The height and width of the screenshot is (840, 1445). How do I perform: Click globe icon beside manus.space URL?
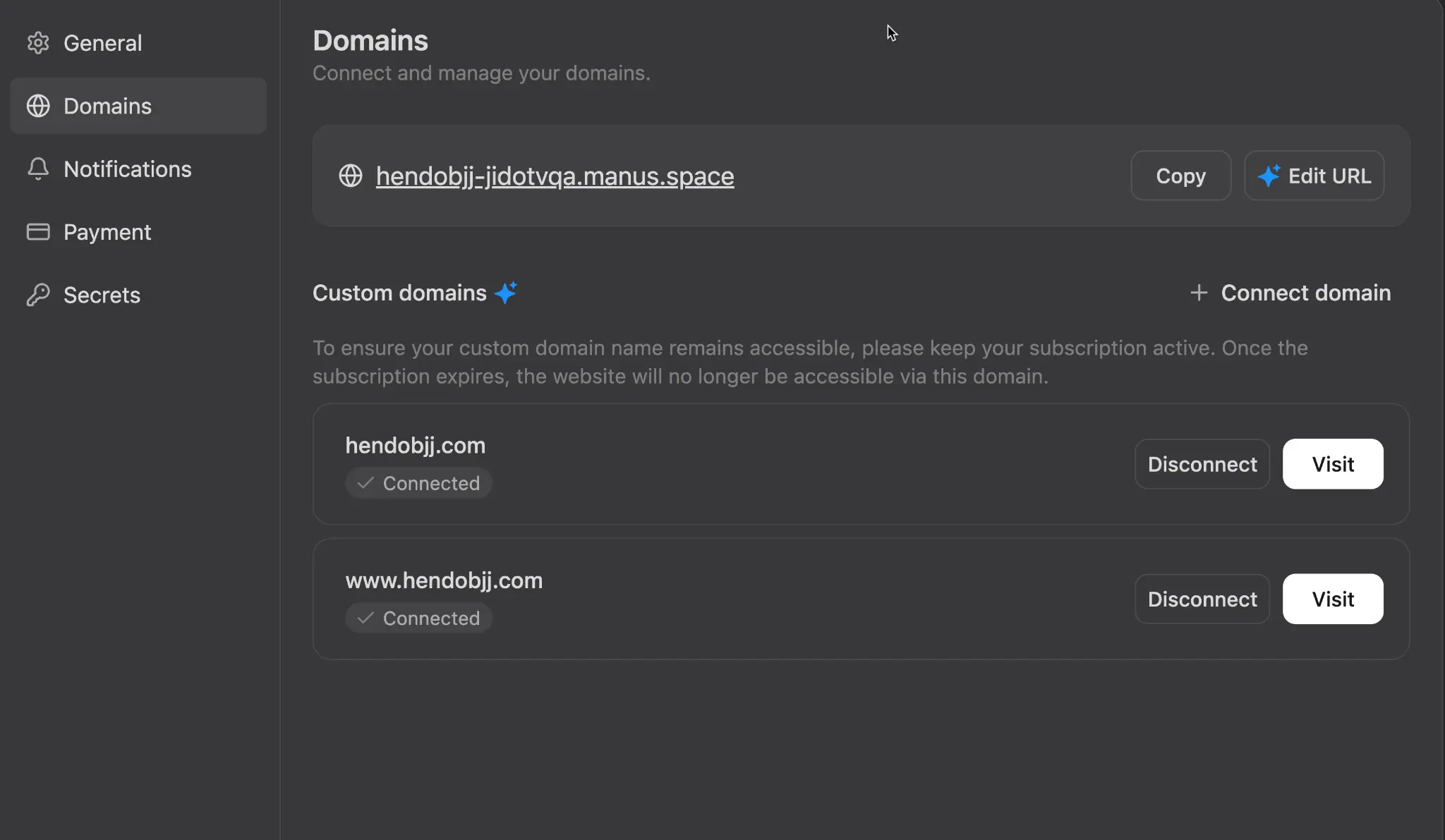pos(351,176)
